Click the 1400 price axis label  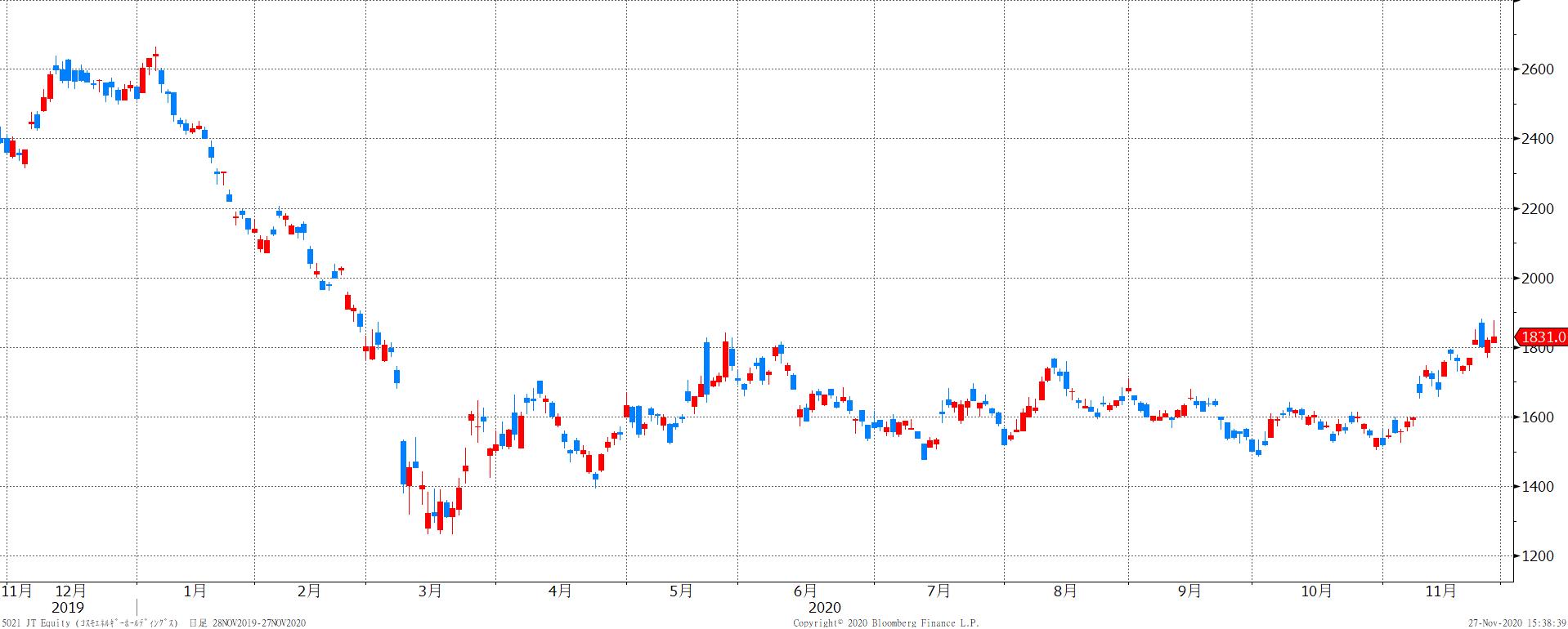point(1538,487)
